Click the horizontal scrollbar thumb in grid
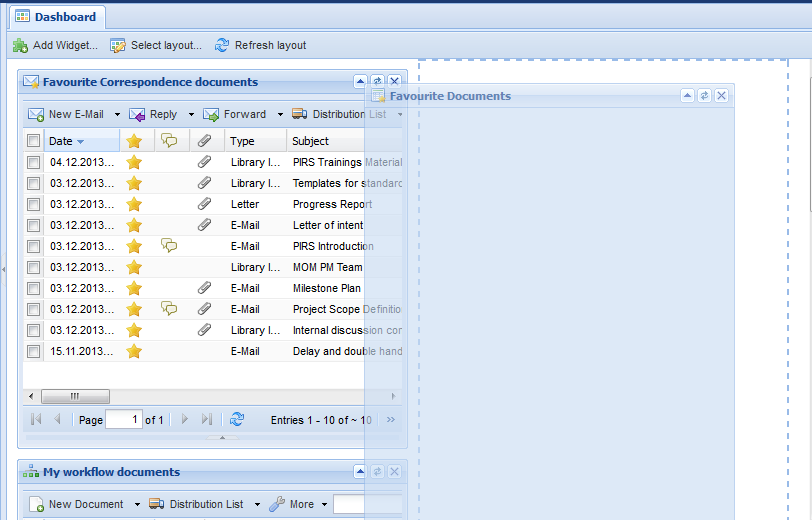 (76, 397)
